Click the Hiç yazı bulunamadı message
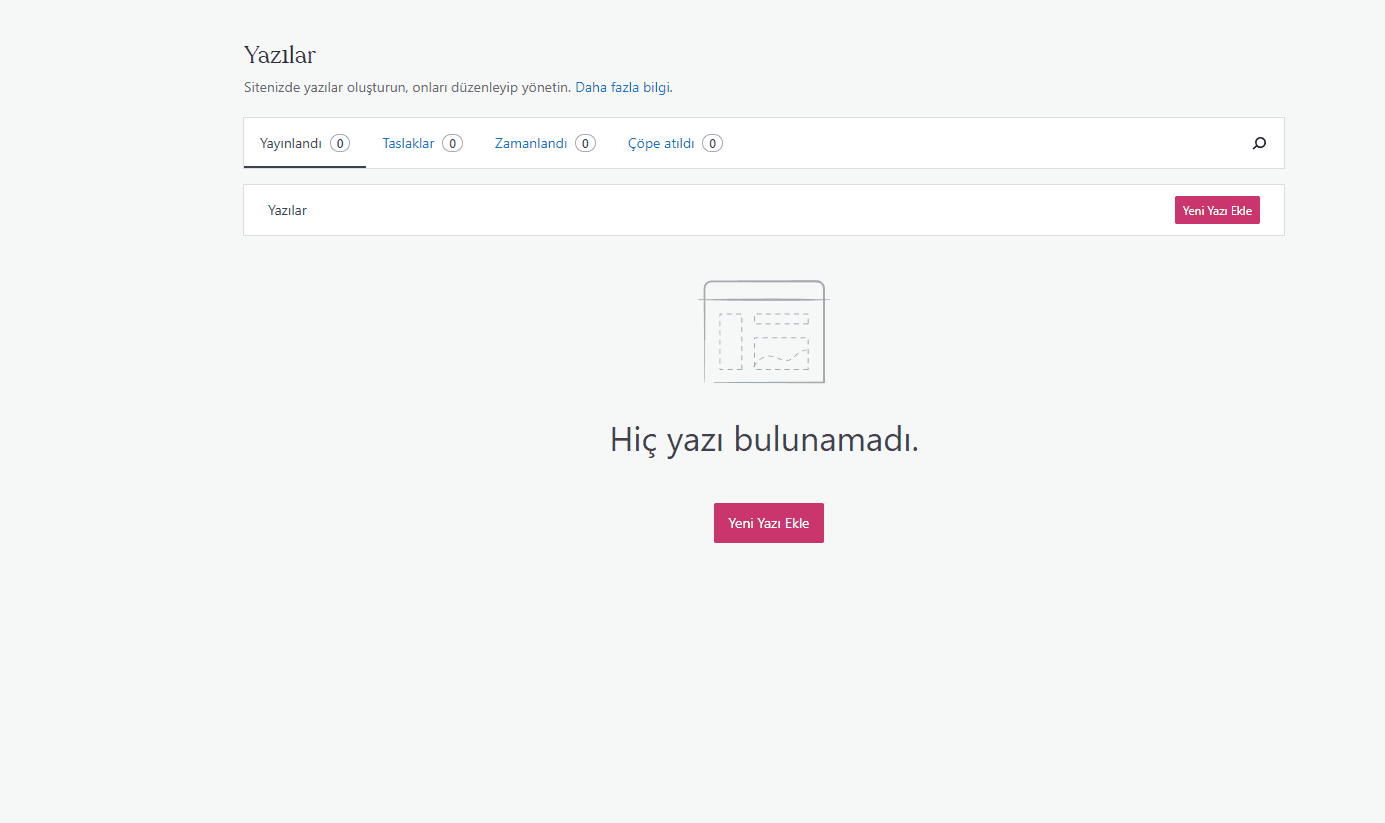The image size is (1385, 823). pos(764,439)
